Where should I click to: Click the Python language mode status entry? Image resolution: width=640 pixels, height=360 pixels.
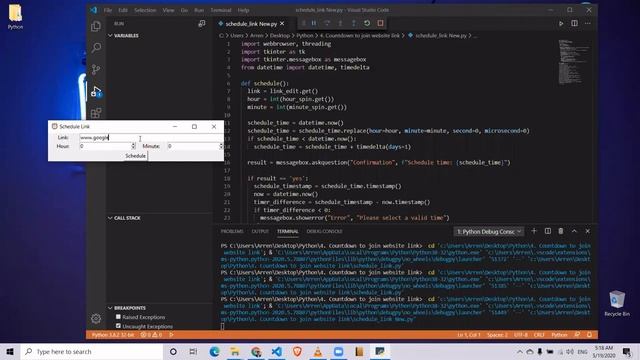(559, 335)
